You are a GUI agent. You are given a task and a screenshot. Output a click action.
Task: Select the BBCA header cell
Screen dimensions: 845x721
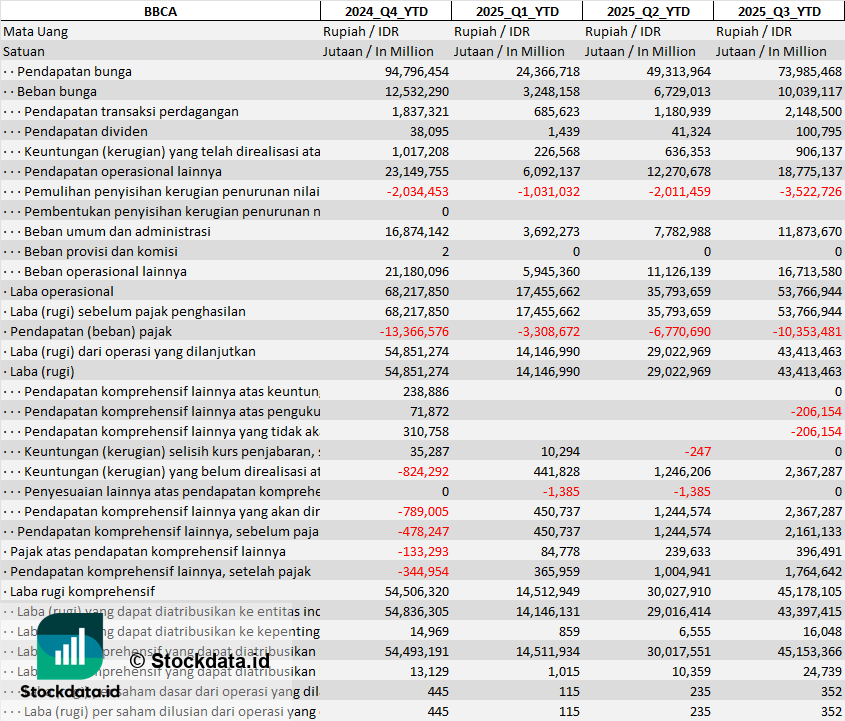tap(160, 11)
